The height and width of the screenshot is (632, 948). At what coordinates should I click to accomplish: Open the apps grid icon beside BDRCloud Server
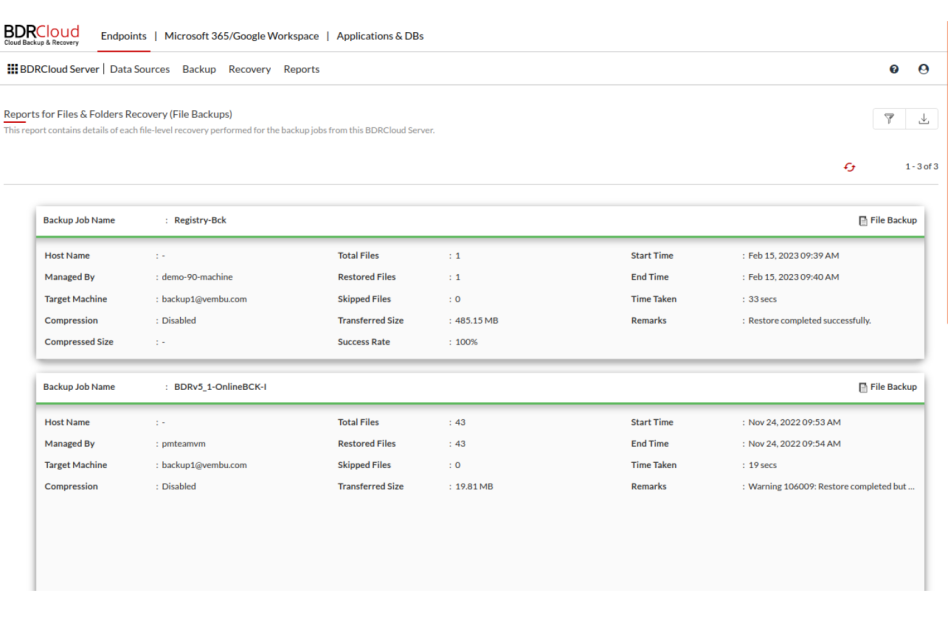click(x=12, y=69)
